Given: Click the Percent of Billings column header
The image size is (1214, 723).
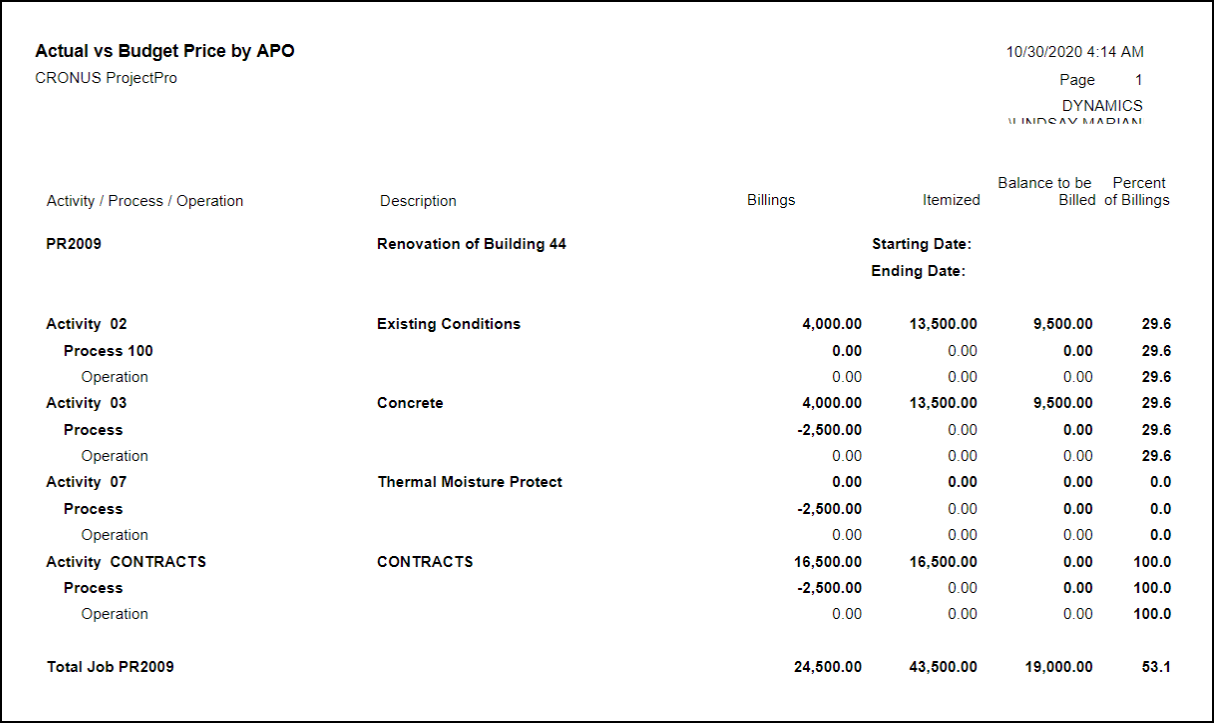Looking at the screenshot, I should pos(1137,191).
